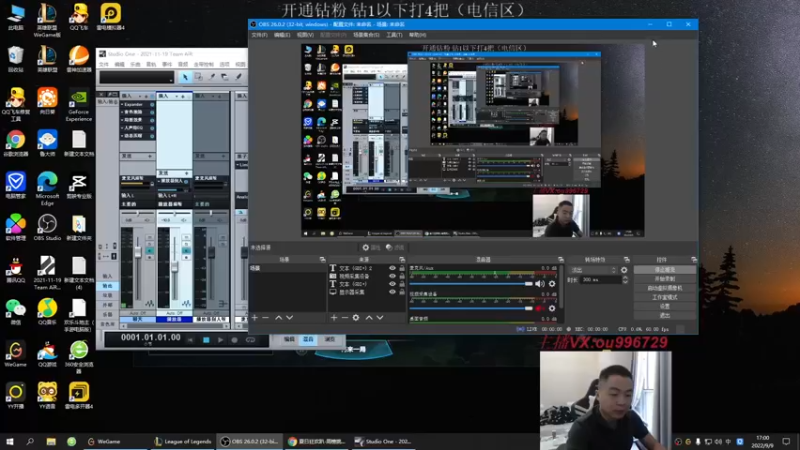The height and width of the screenshot is (450, 800).
Task: Toggle power of the Expander insert in Studio One
Action: (x=152, y=105)
